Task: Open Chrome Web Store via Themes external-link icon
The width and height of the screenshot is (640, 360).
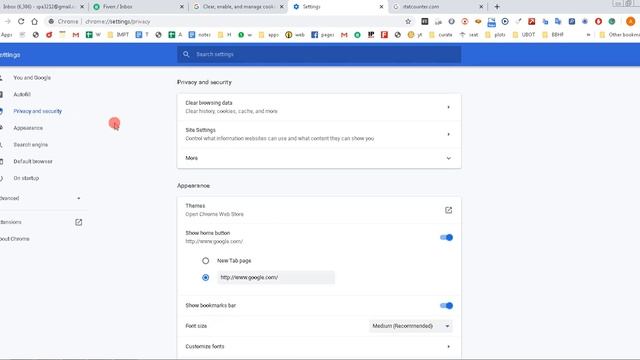Action: (448, 210)
